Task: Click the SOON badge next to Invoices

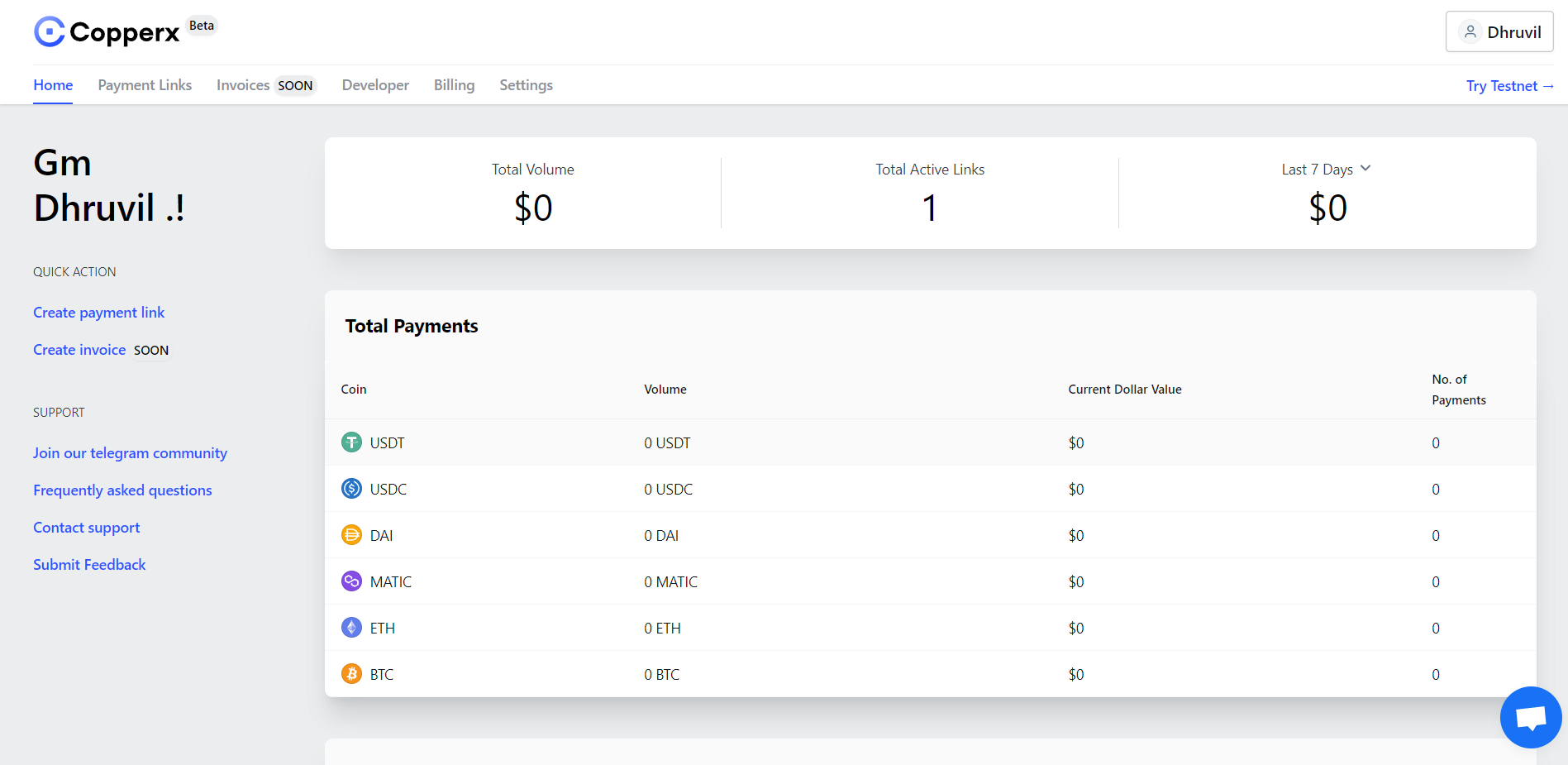Action: 295,86
